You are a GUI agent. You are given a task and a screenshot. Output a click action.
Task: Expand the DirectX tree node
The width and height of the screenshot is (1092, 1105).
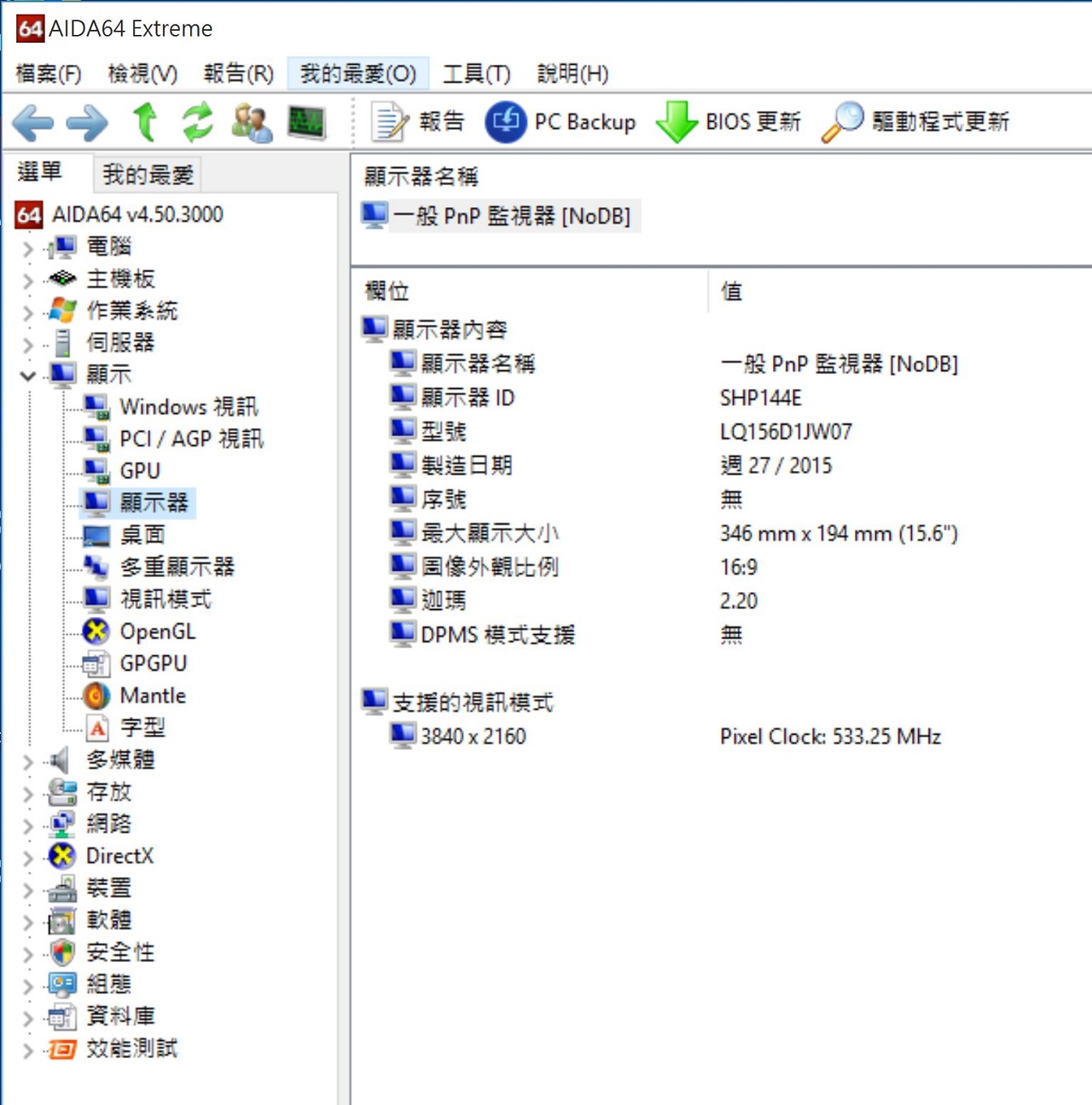point(28,858)
